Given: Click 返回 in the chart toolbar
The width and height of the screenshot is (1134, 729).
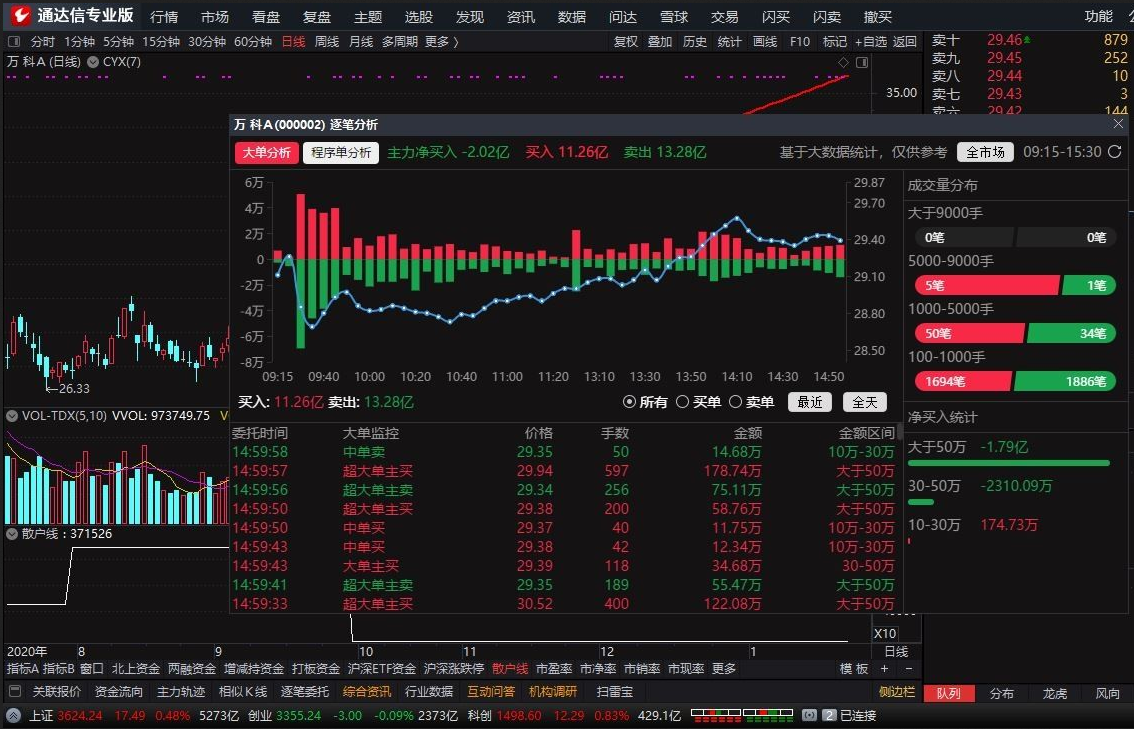Looking at the screenshot, I should [905, 42].
